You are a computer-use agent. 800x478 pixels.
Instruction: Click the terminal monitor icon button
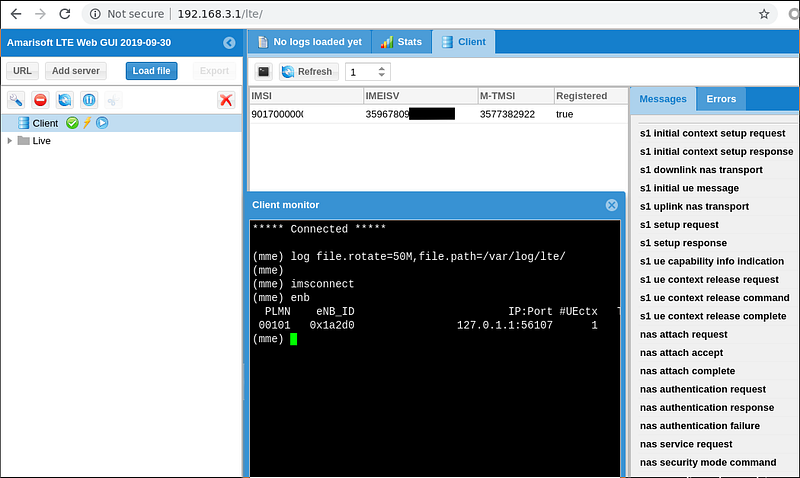point(263,72)
